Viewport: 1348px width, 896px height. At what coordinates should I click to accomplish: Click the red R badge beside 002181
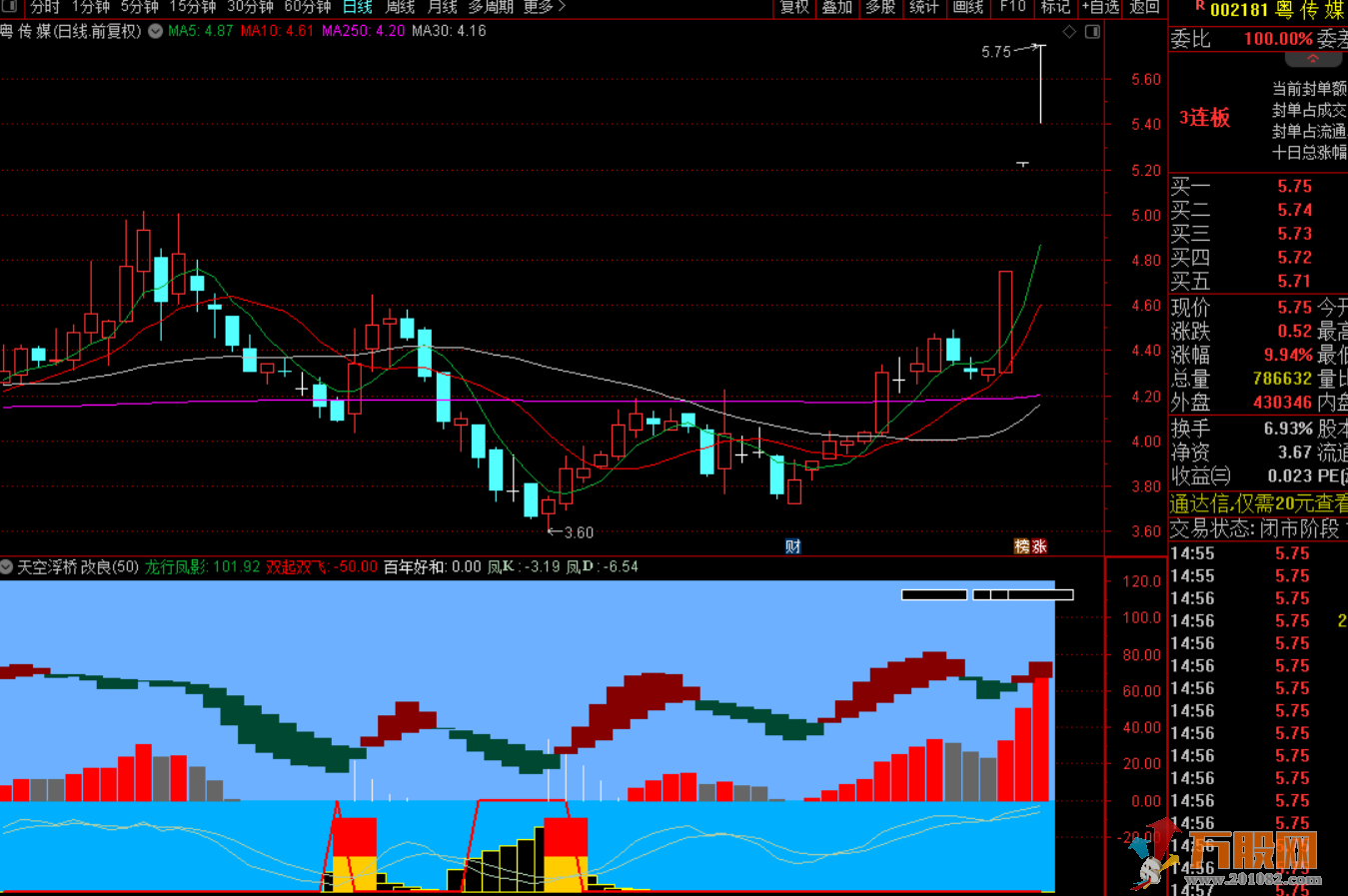click(x=1199, y=7)
